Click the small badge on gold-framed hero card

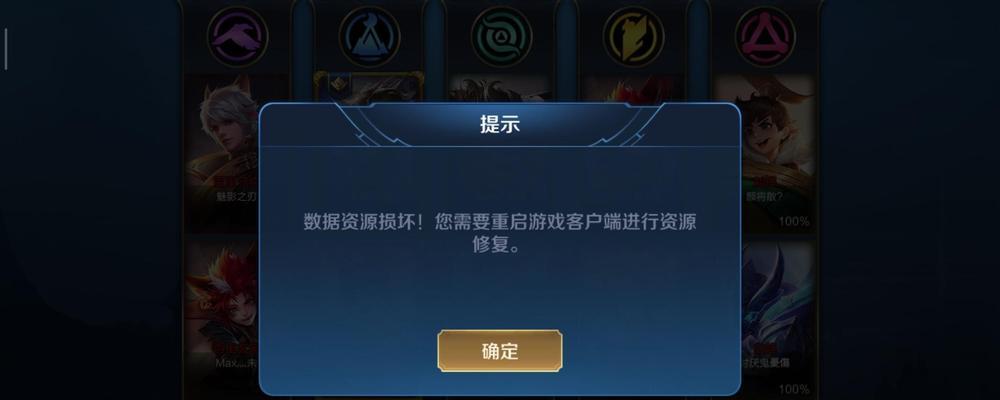pos(337,84)
